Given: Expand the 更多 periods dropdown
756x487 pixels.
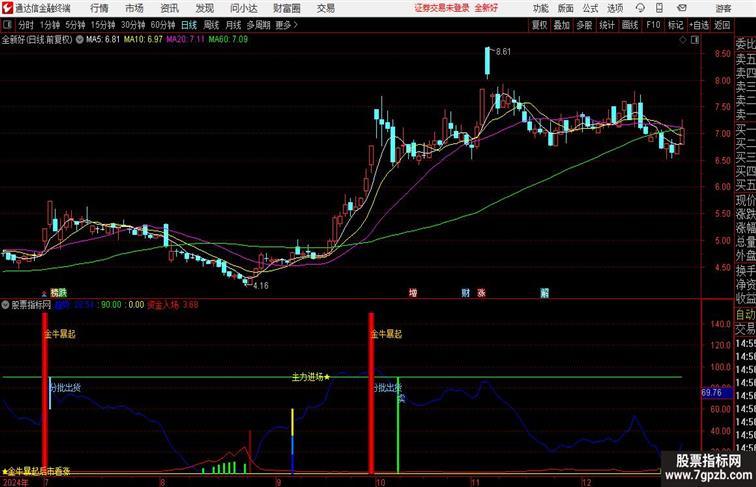Looking at the screenshot, I should coord(286,25).
